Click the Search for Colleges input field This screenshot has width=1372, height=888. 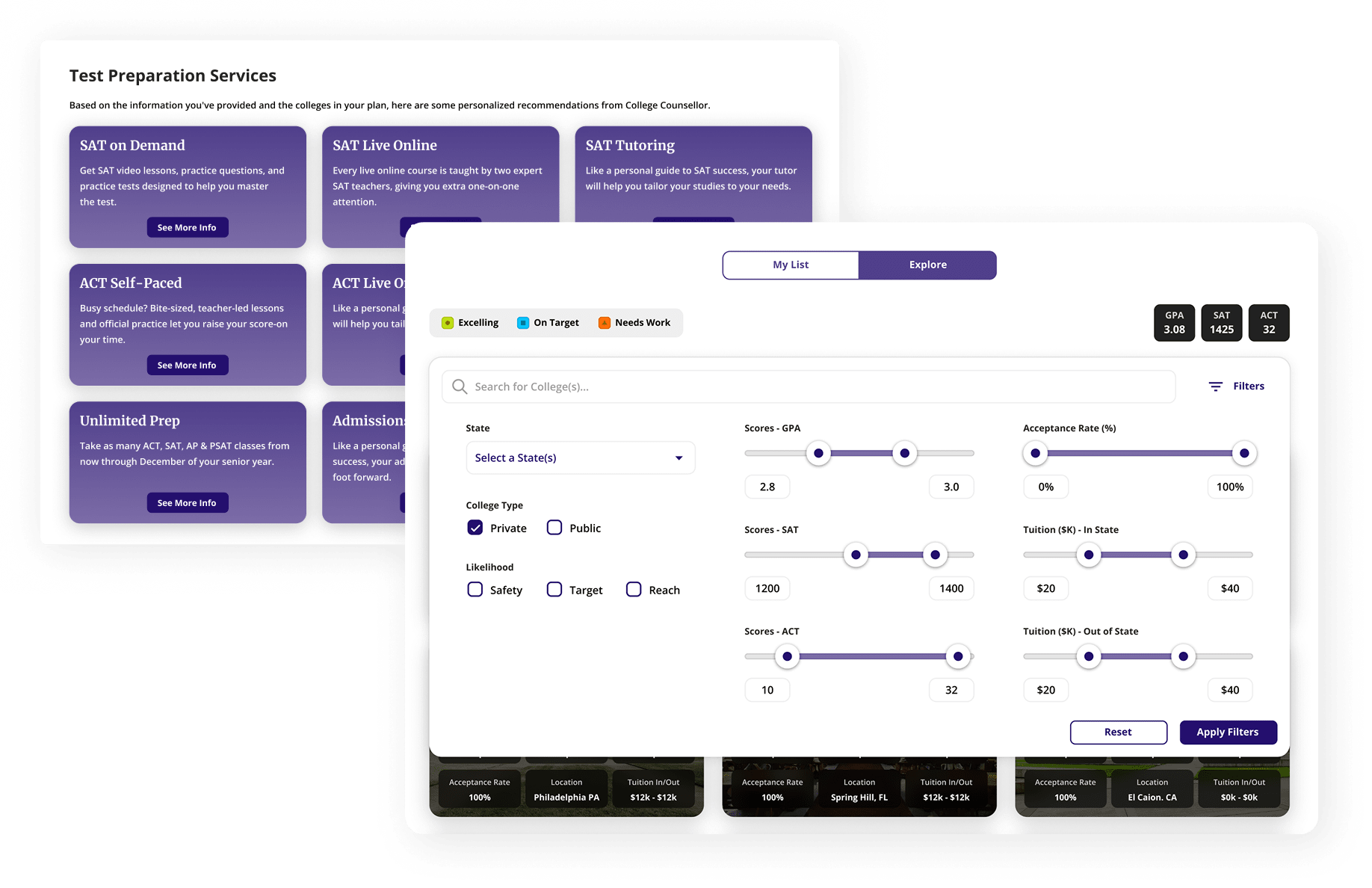(x=807, y=386)
